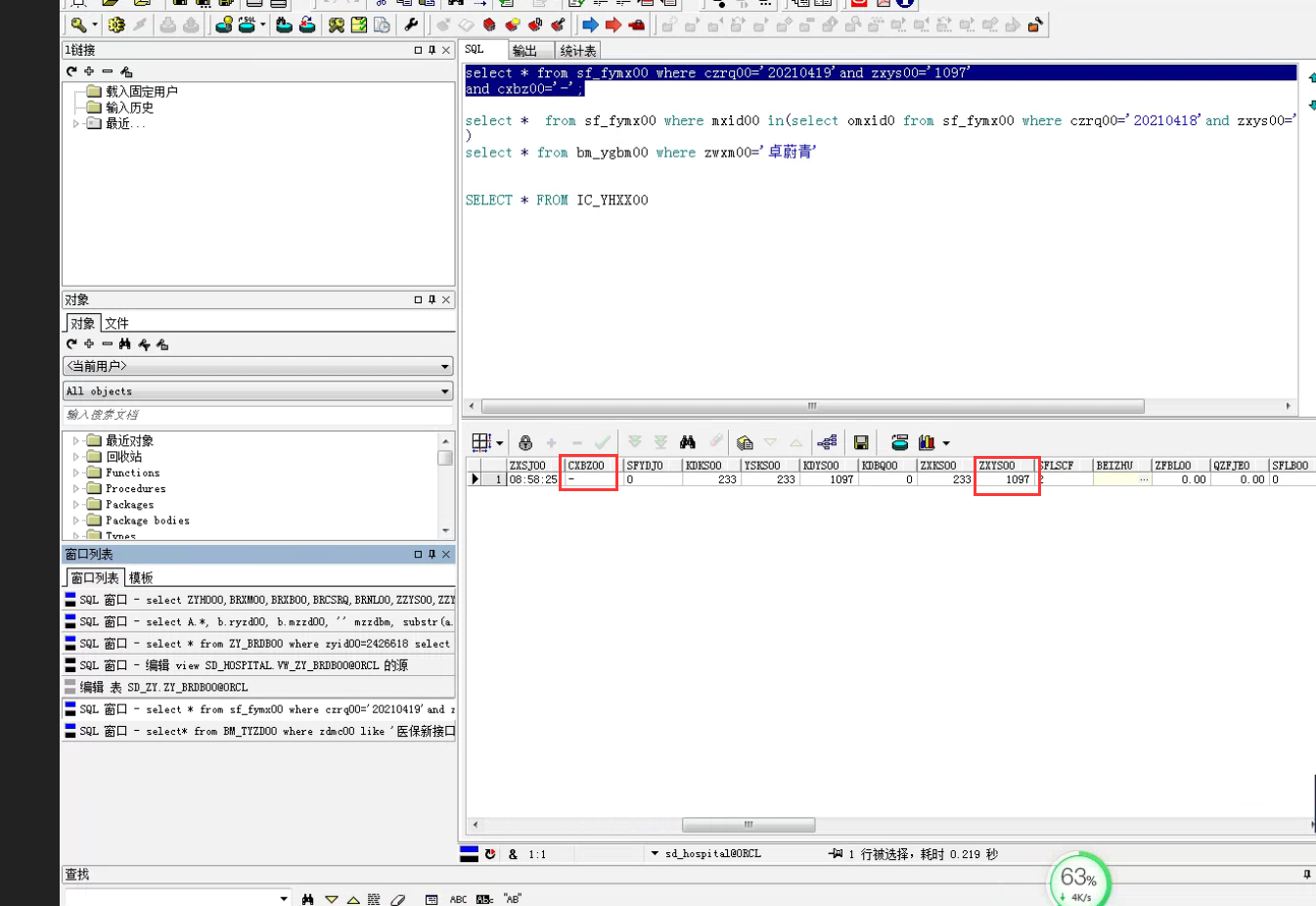Expand the 最近... tree node
Image resolution: width=1316 pixels, height=906 pixels.
click(76, 124)
